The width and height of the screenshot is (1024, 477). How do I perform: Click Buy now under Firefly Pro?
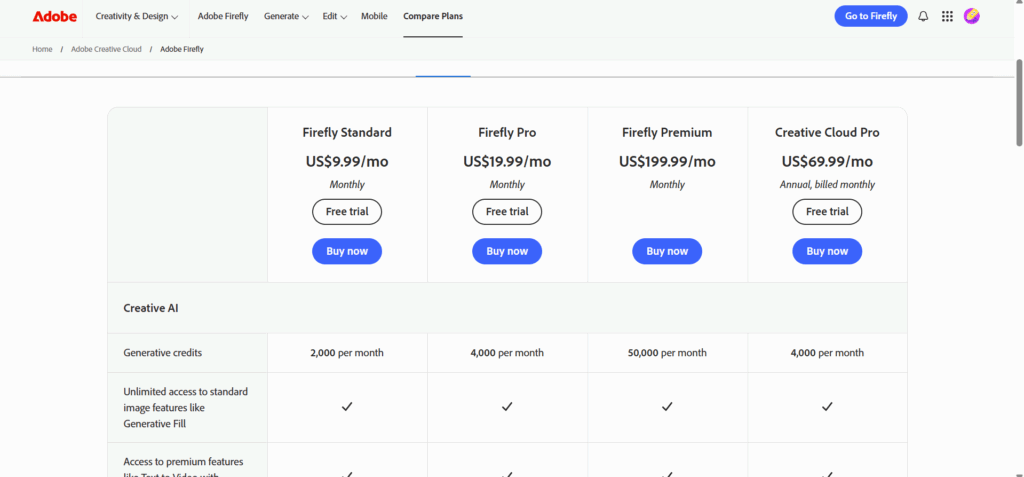pyautogui.click(x=507, y=251)
